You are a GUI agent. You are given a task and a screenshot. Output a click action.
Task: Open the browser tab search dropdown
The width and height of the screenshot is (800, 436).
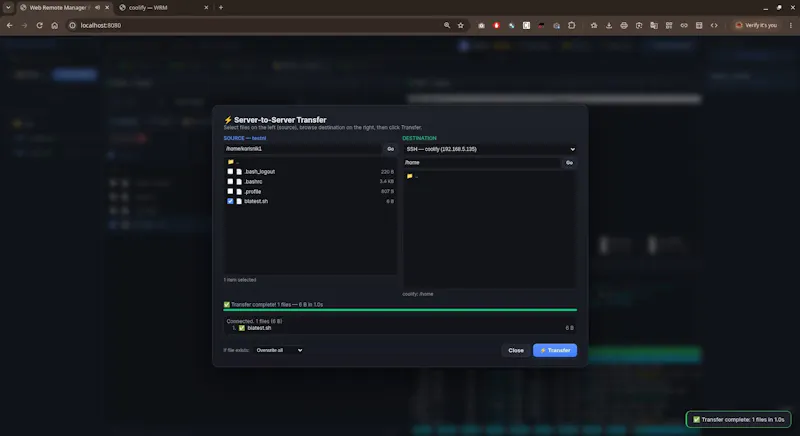point(8,8)
